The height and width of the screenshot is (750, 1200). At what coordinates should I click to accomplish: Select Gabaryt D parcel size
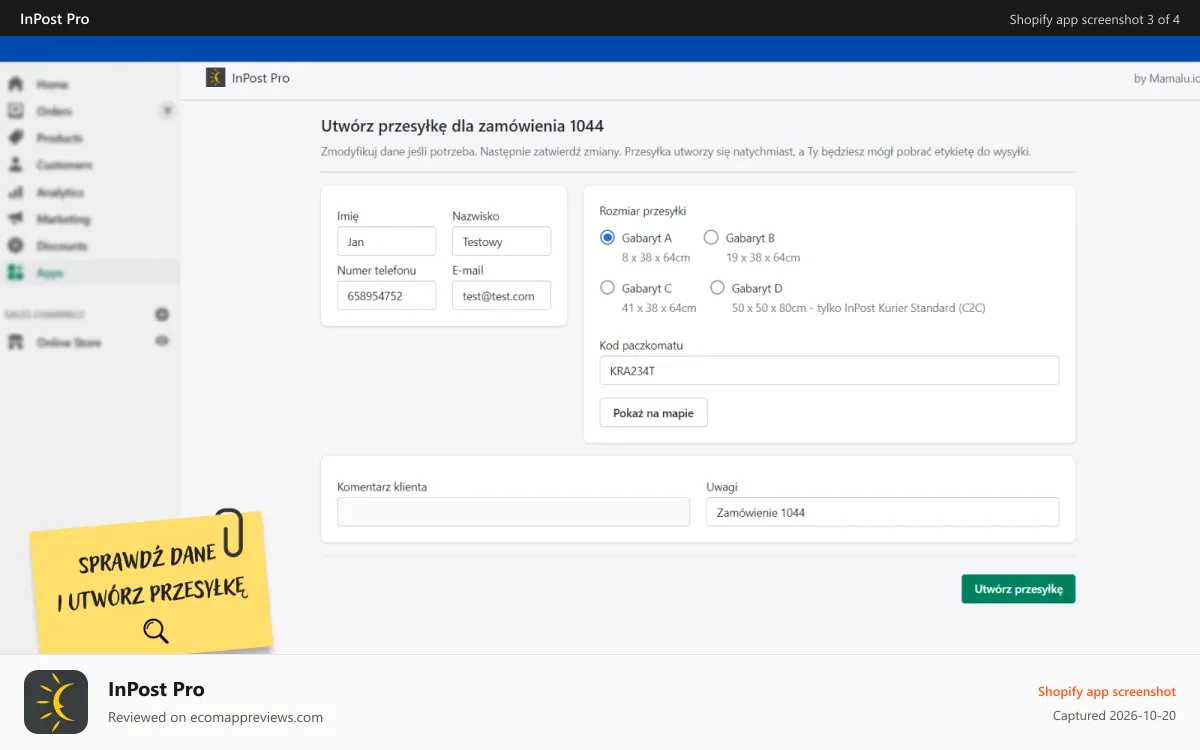click(x=717, y=288)
